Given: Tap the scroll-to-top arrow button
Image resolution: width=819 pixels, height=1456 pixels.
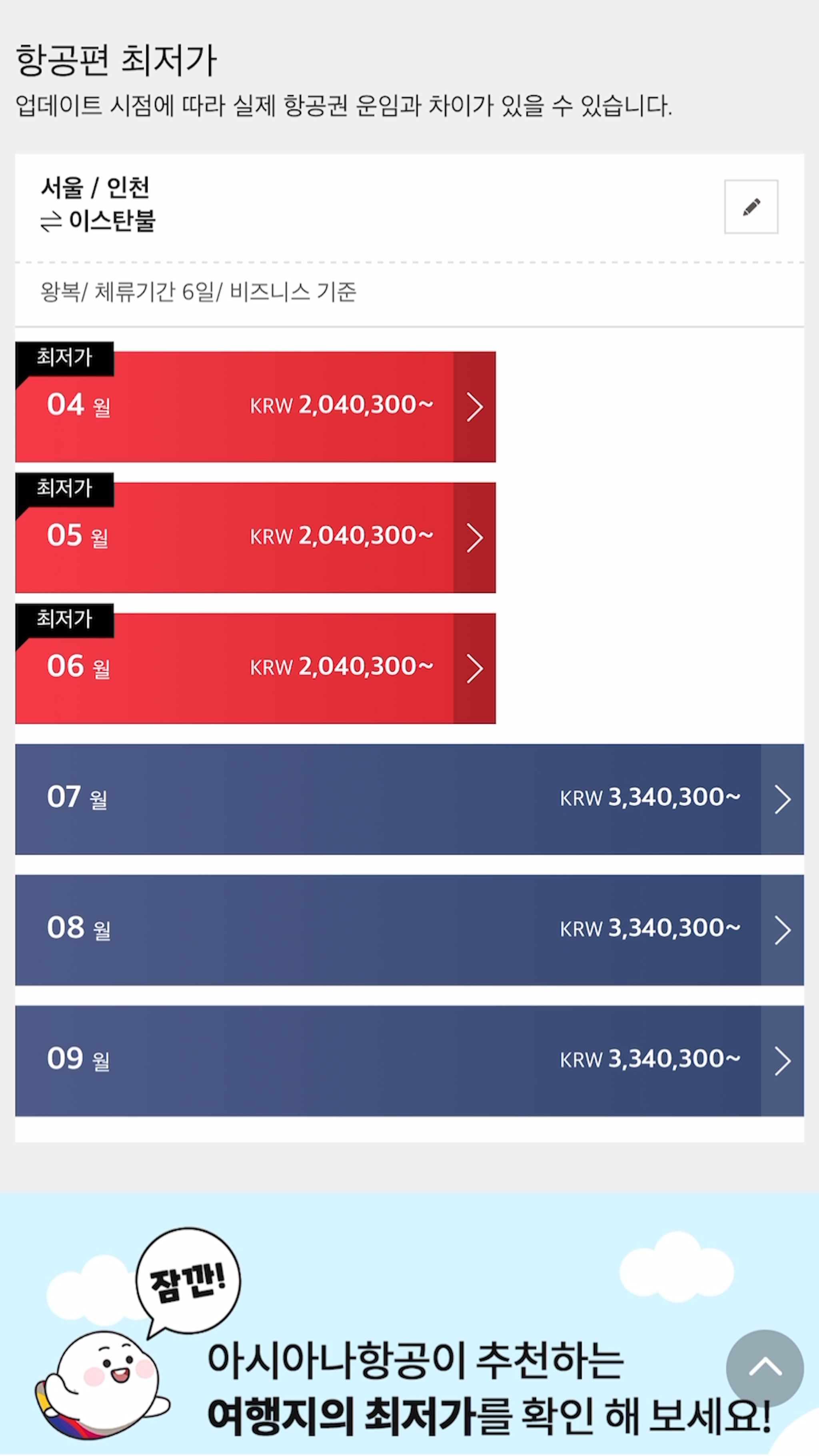Looking at the screenshot, I should 765,1368.
